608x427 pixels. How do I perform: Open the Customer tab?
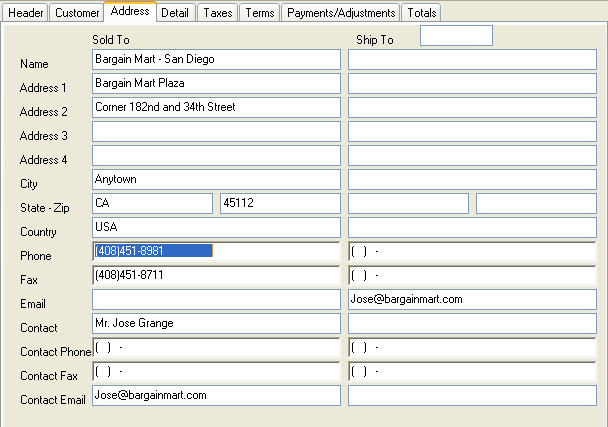tap(77, 13)
